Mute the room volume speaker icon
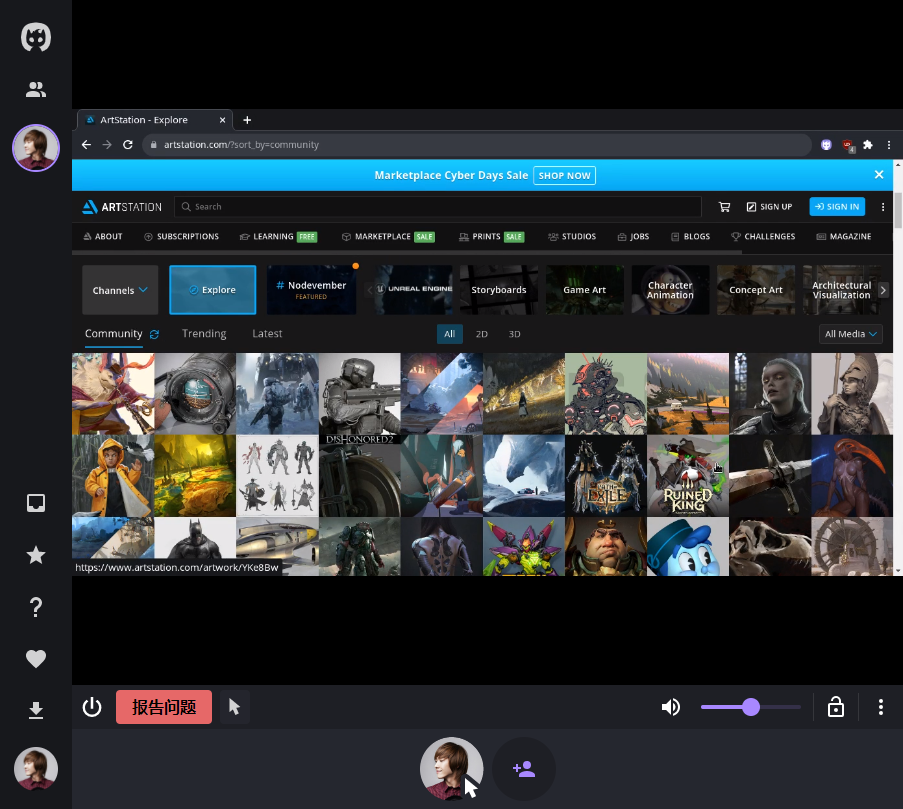The image size is (903, 809). coord(671,707)
